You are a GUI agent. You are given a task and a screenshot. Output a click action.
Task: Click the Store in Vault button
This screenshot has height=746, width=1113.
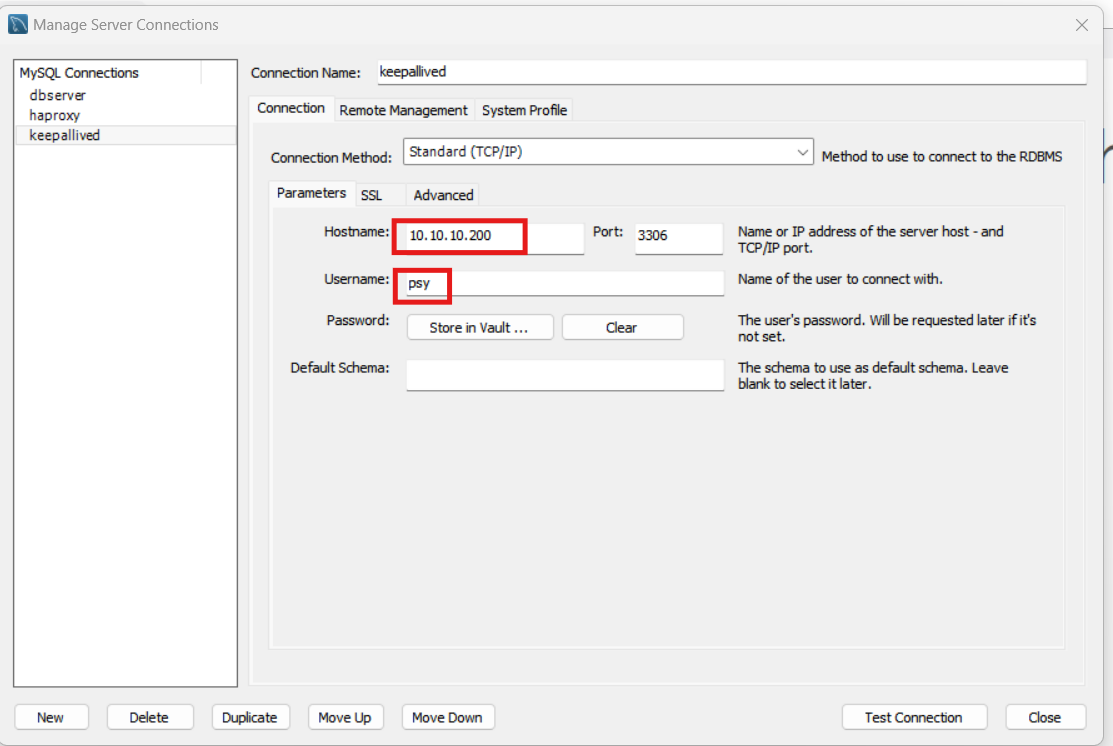[x=479, y=327]
